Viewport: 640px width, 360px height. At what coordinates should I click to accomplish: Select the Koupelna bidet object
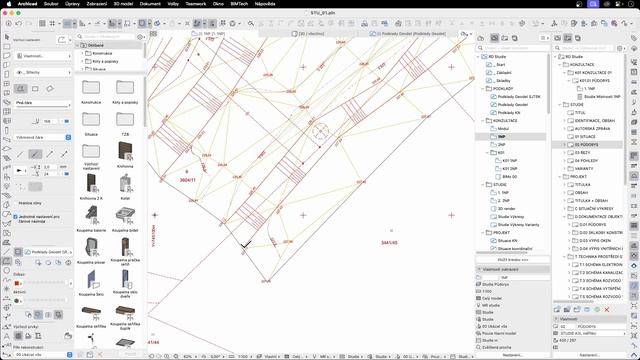(x=125, y=216)
